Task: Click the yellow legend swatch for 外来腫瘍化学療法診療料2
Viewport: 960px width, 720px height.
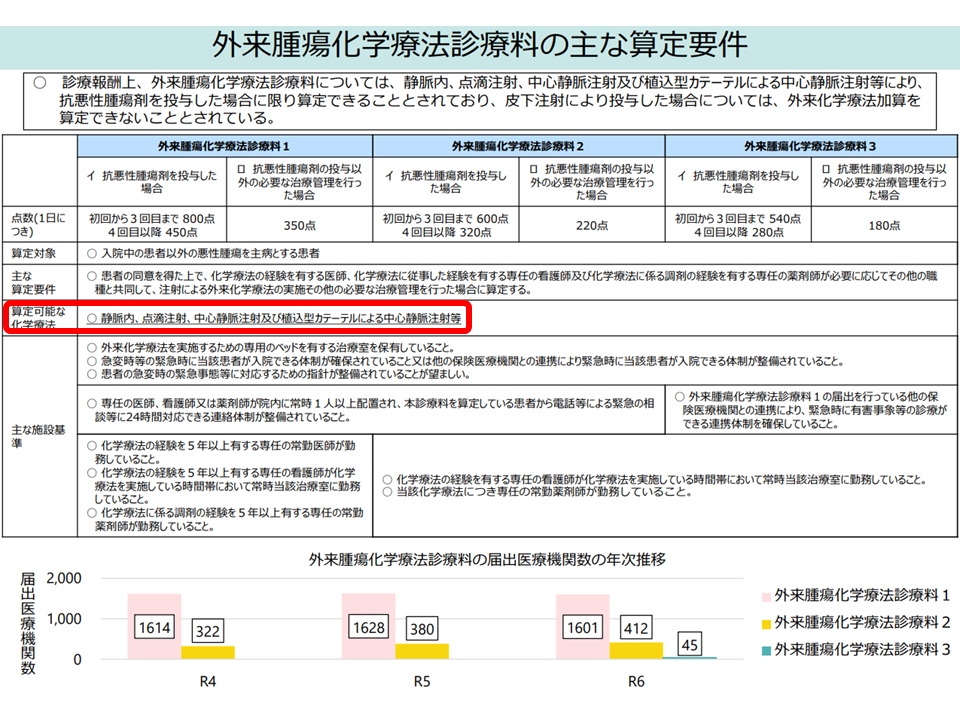Action: click(765, 622)
